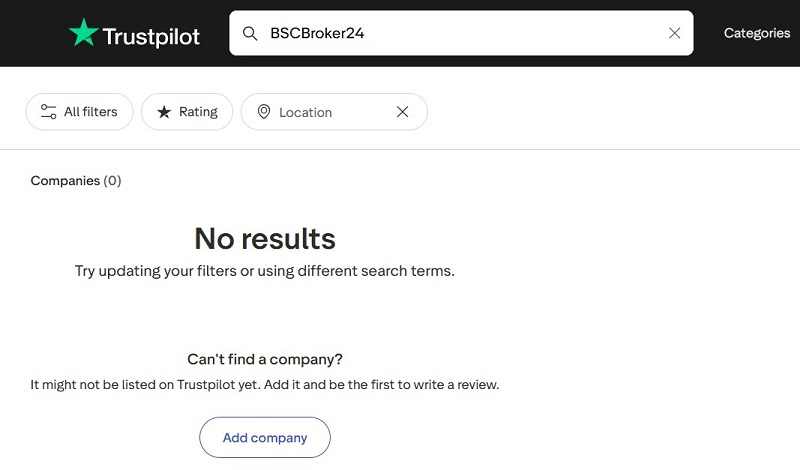Click the "It might not be listed" sentence
Image resolution: width=800 pixels, height=470 pixels.
pos(265,384)
